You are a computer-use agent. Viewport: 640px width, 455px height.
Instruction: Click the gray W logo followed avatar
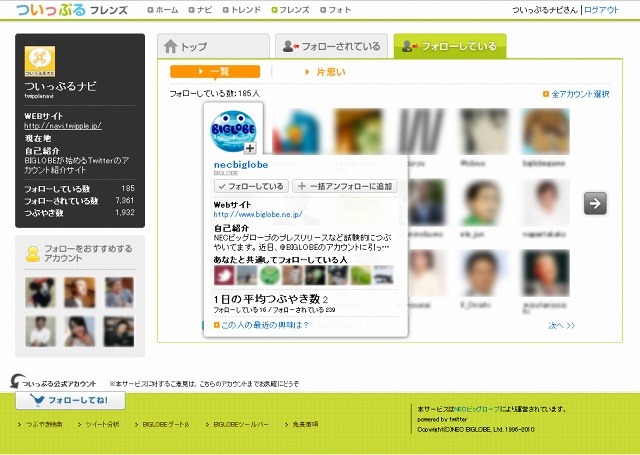(x=421, y=131)
